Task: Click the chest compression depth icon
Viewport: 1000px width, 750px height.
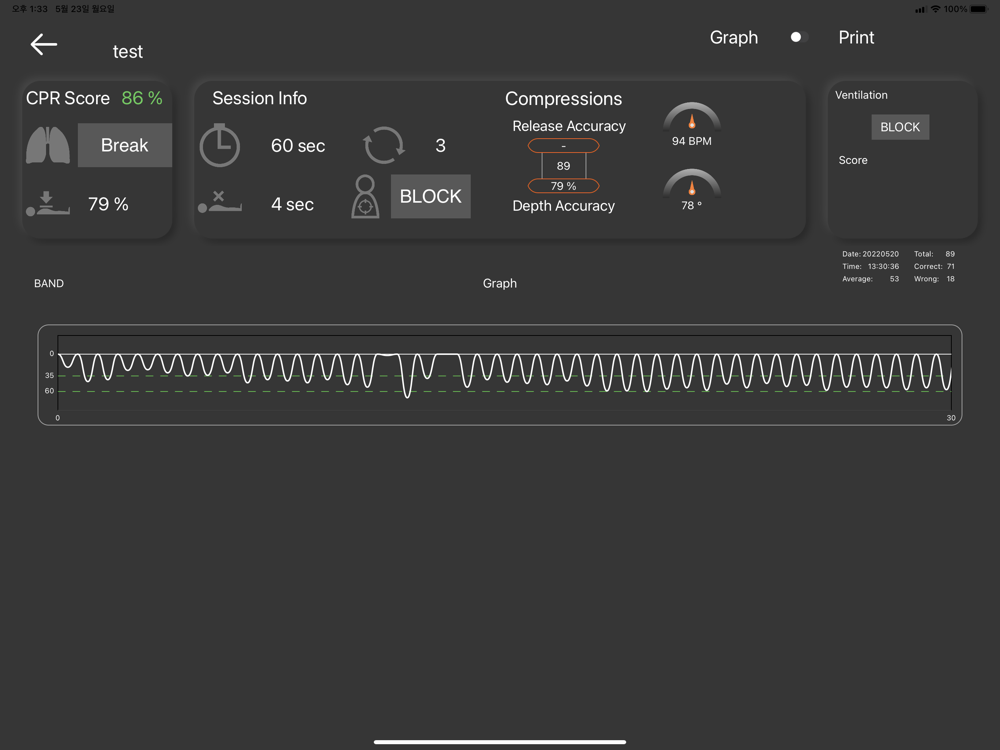Action: (48, 203)
